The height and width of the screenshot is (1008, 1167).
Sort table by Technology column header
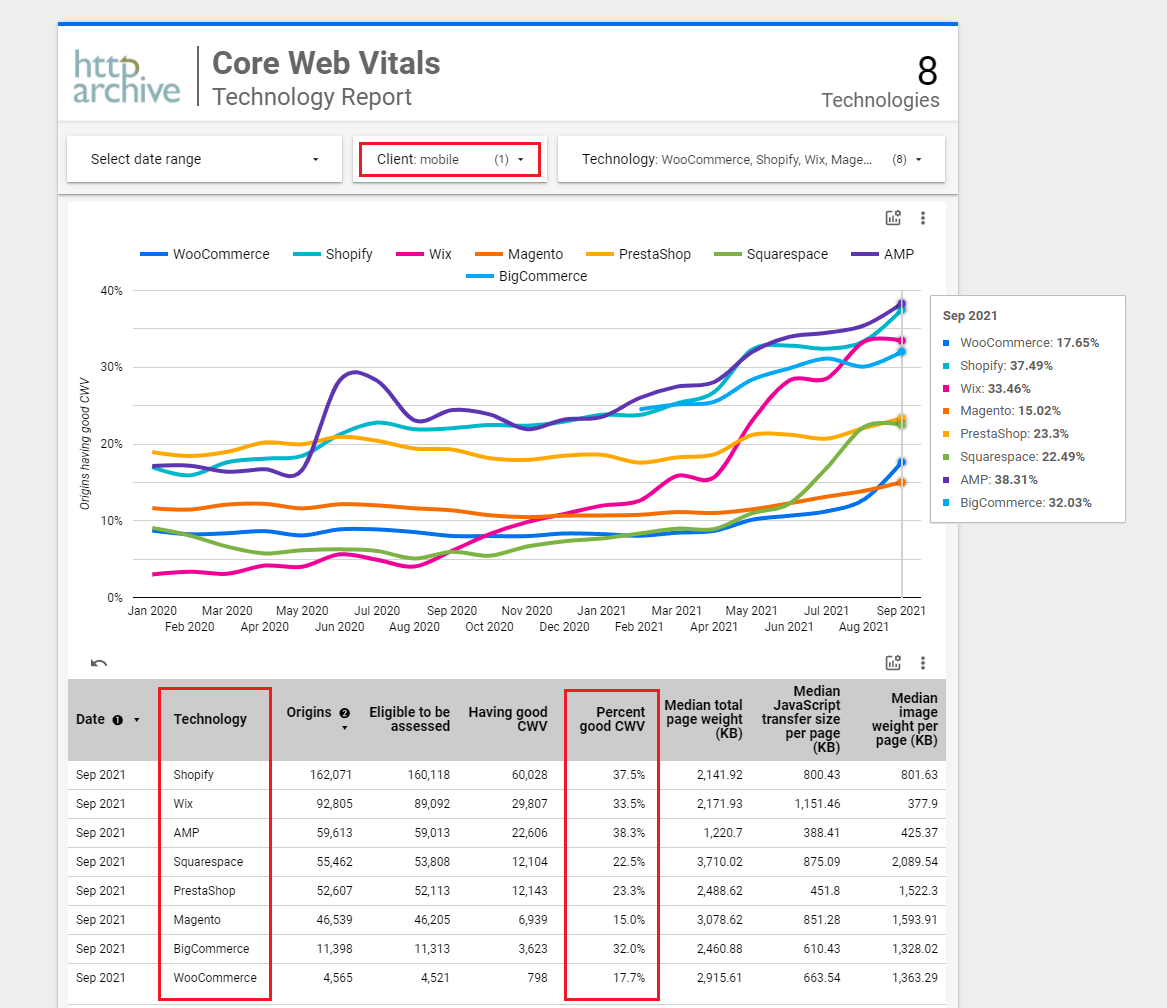pyautogui.click(x=210, y=719)
